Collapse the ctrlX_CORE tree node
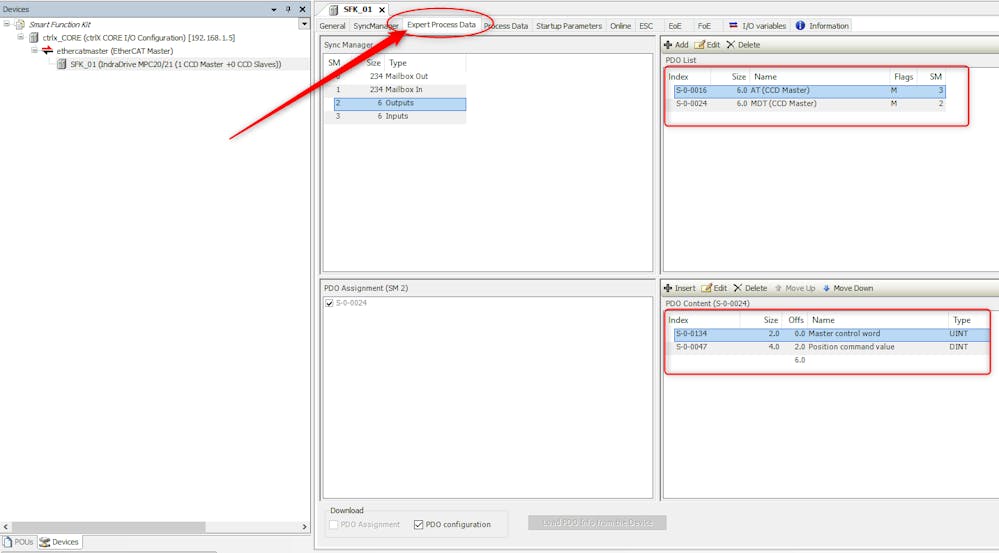Viewport: 999px width, 553px height. pyautogui.click(x=20, y=38)
